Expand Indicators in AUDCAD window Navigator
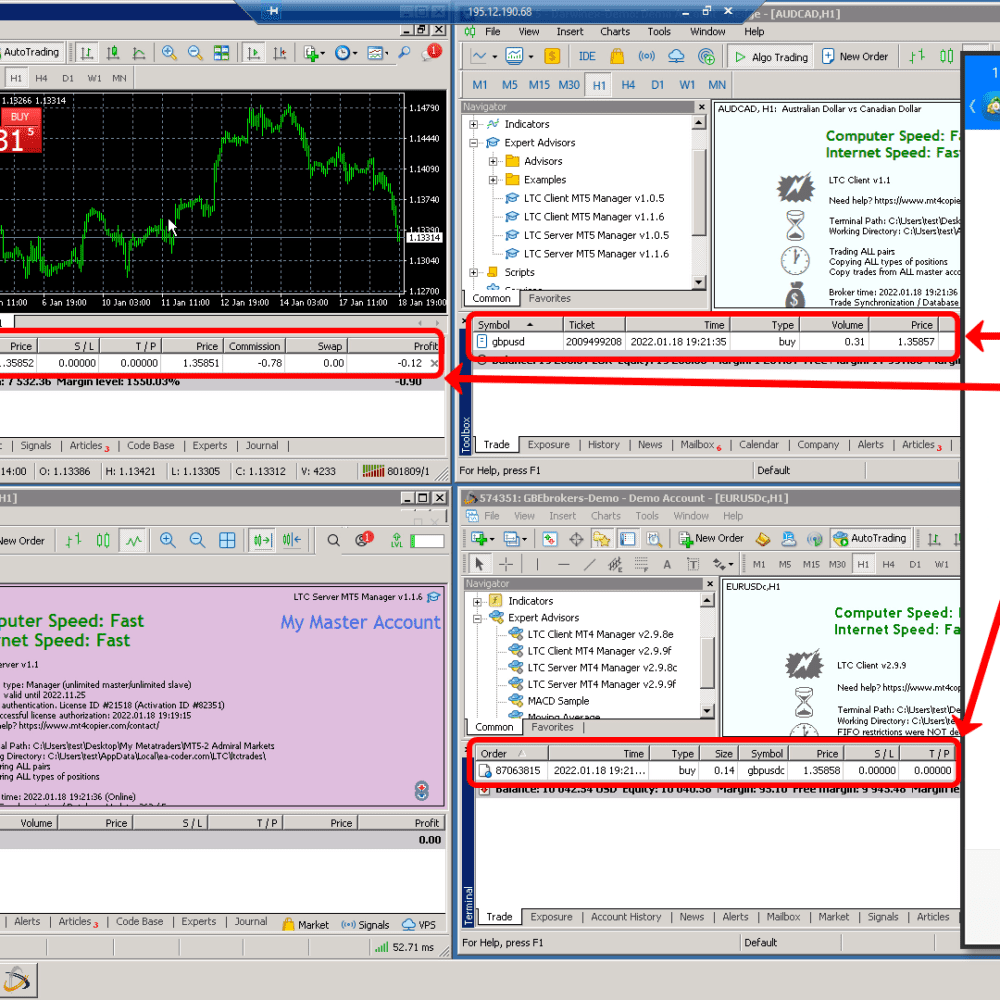 point(473,124)
